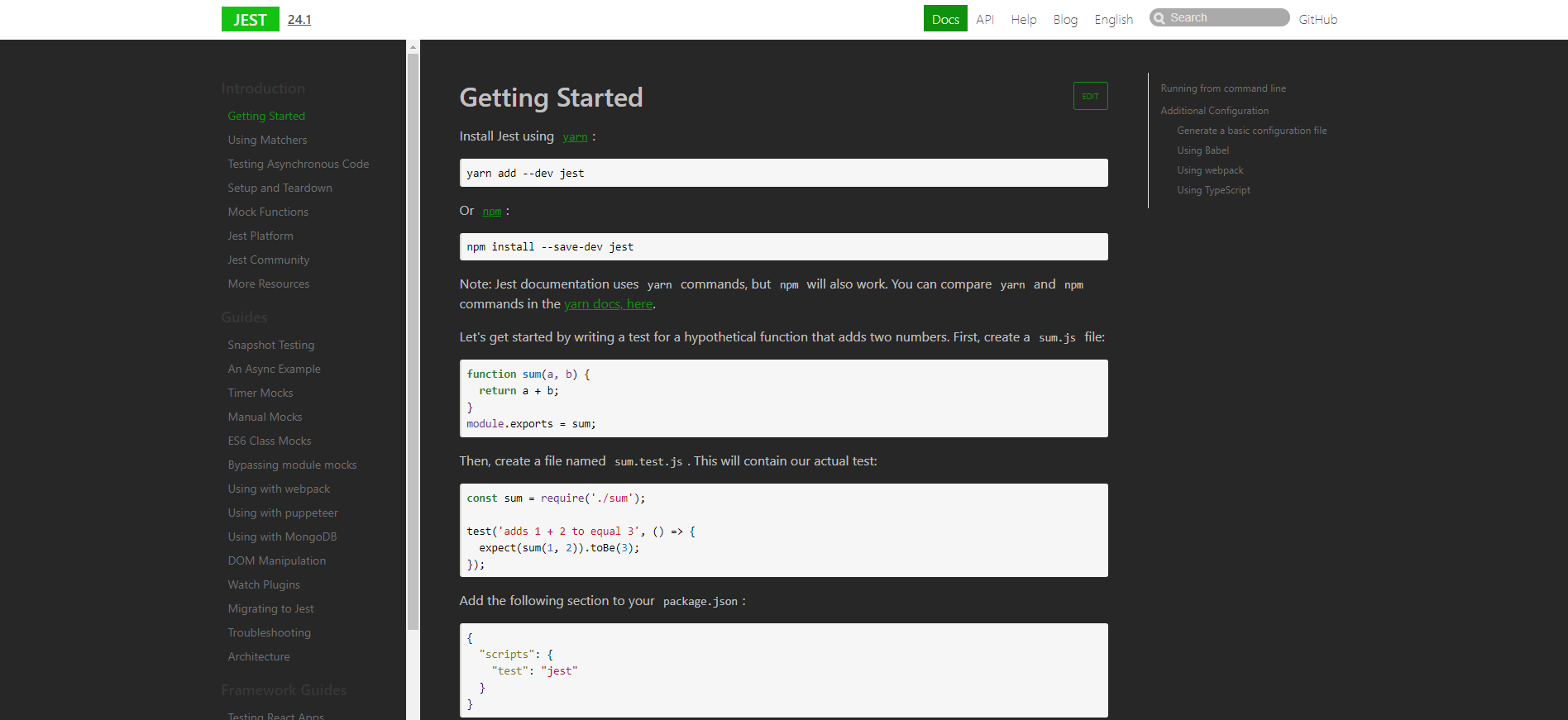Open the English language selector
Image resolution: width=1568 pixels, height=720 pixels.
(x=1113, y=19)
